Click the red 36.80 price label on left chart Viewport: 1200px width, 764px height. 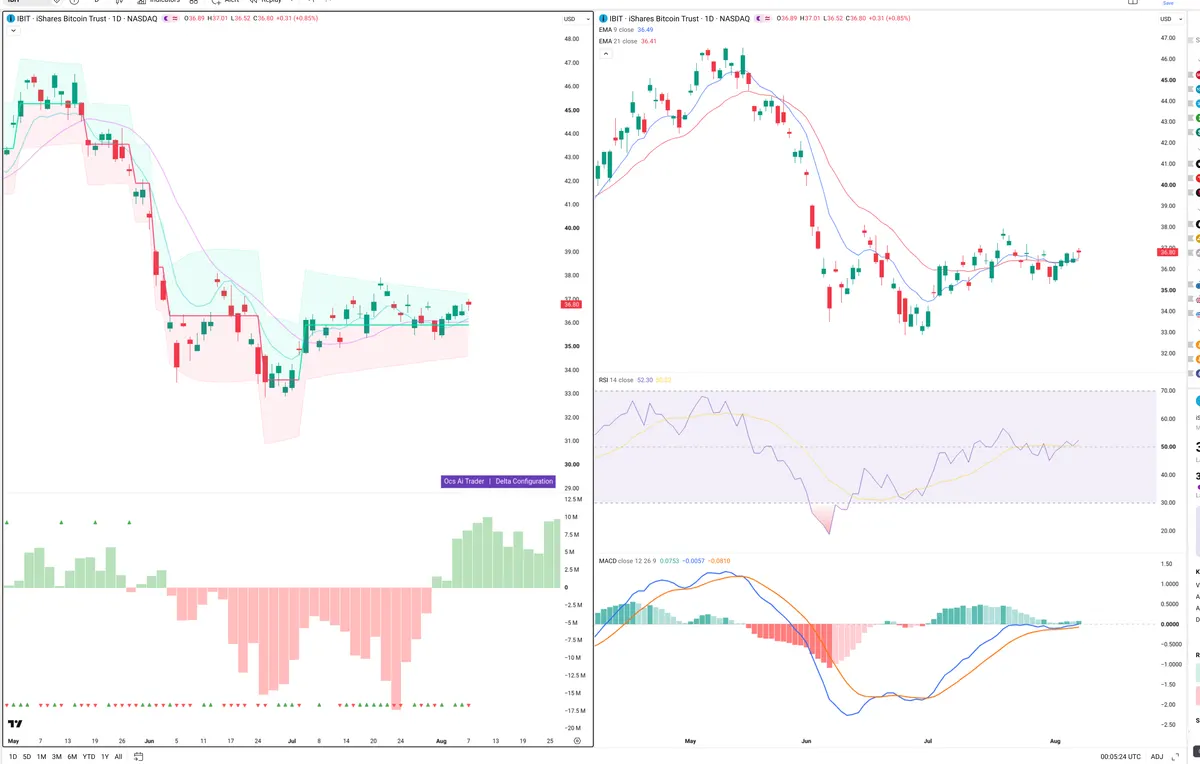[x=572, y=304]
